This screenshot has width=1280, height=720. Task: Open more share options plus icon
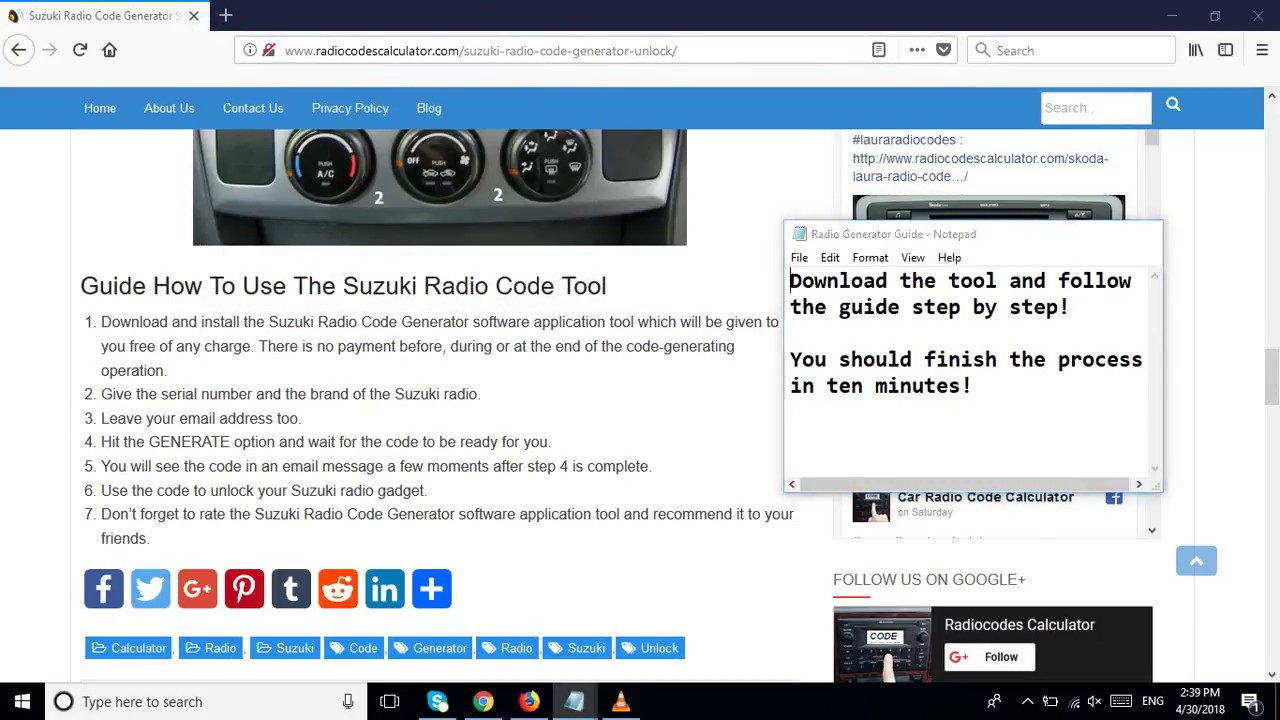click(432, 589)
